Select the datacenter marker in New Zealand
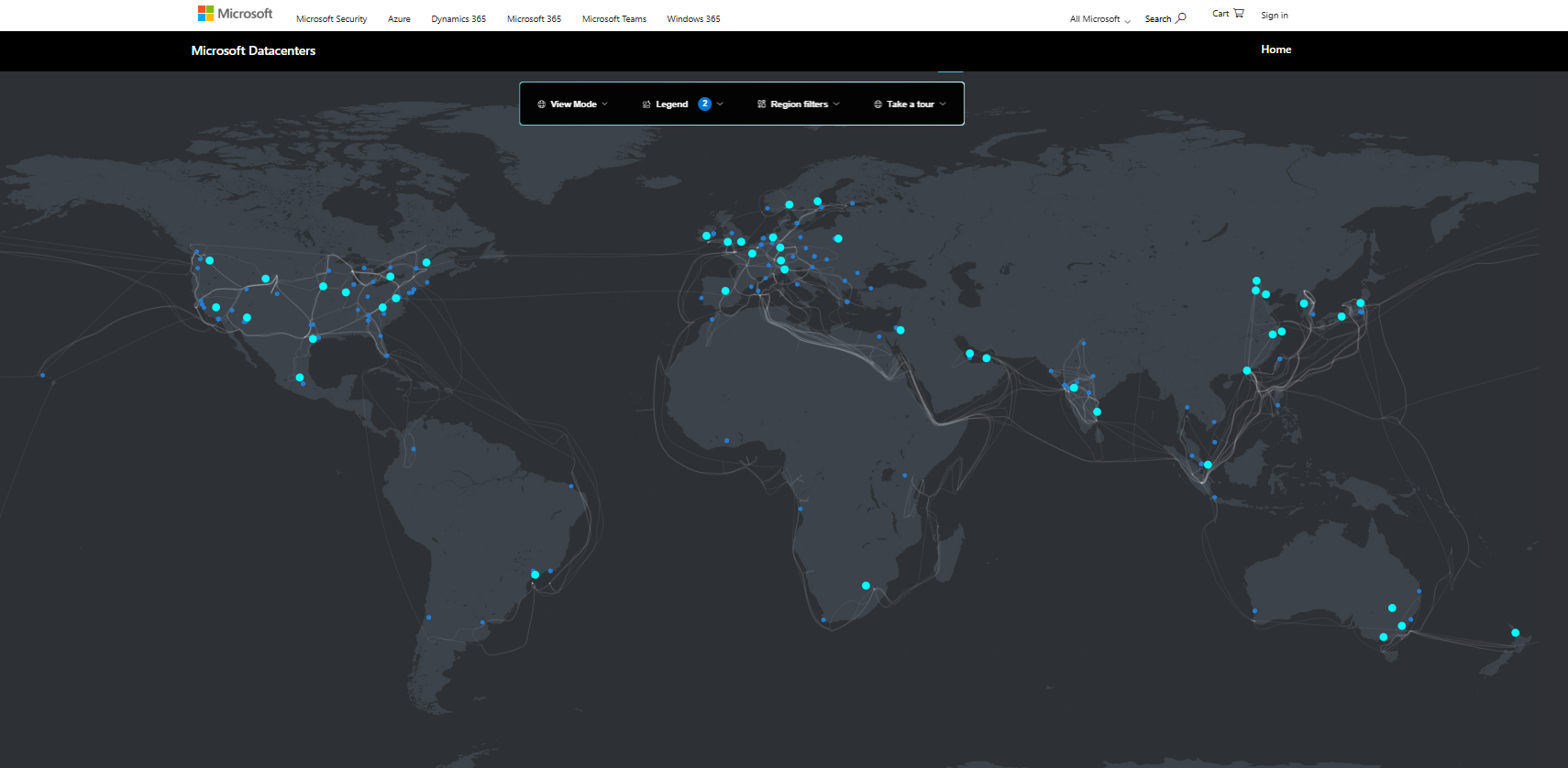The width and height of the screenshot is (1568, 768). click(x=1515, y=633)
